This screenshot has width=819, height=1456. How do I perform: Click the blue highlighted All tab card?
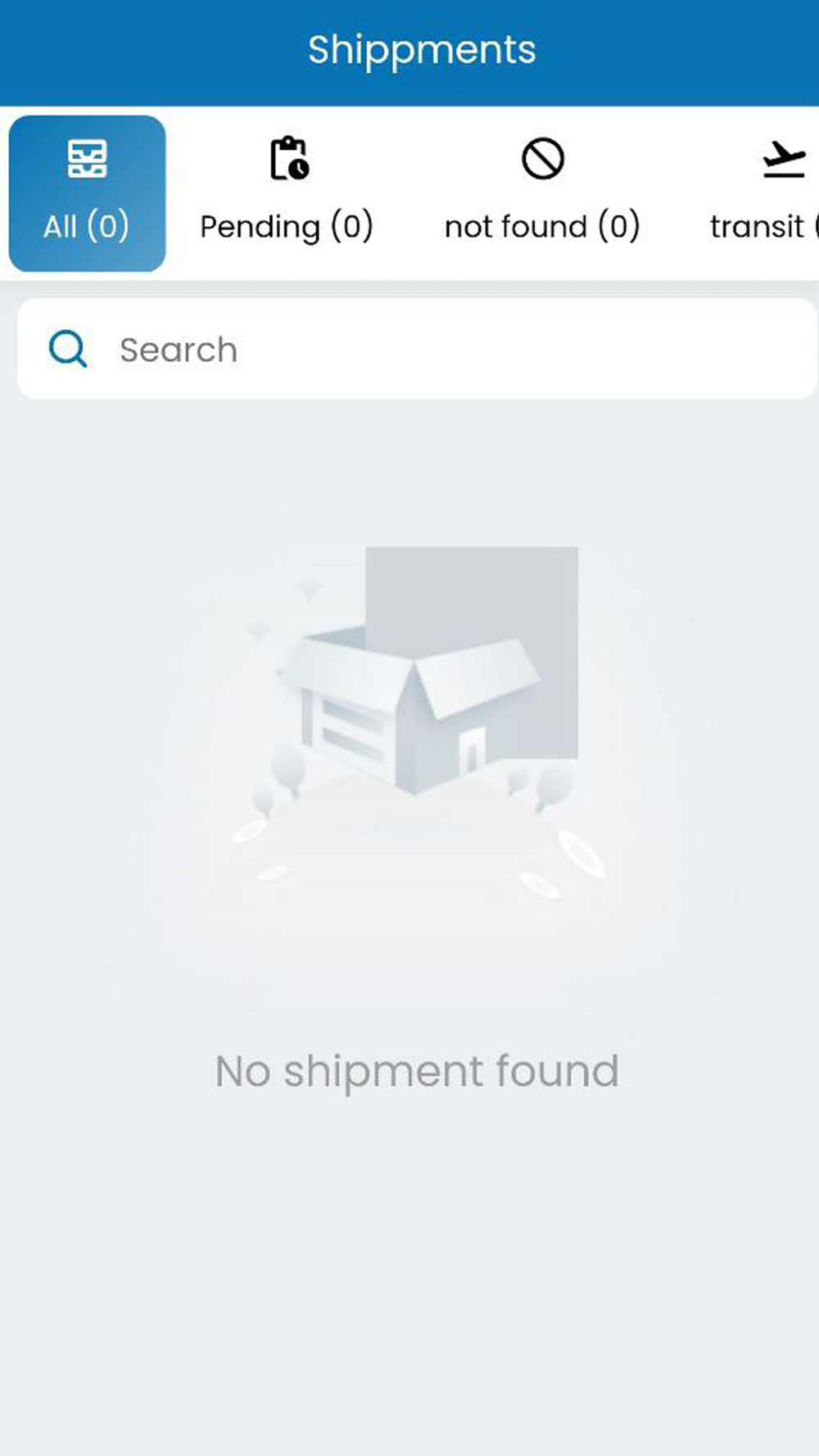coord(87,193)
